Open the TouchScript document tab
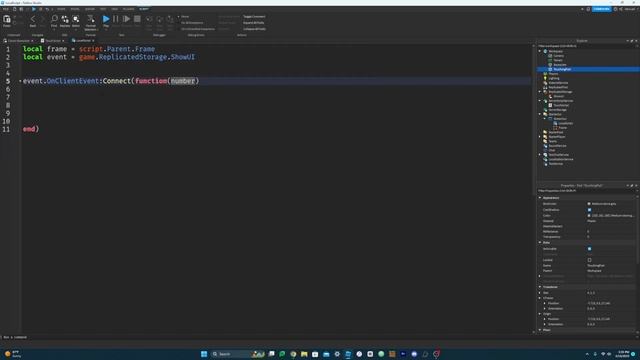 coord(52,41)
